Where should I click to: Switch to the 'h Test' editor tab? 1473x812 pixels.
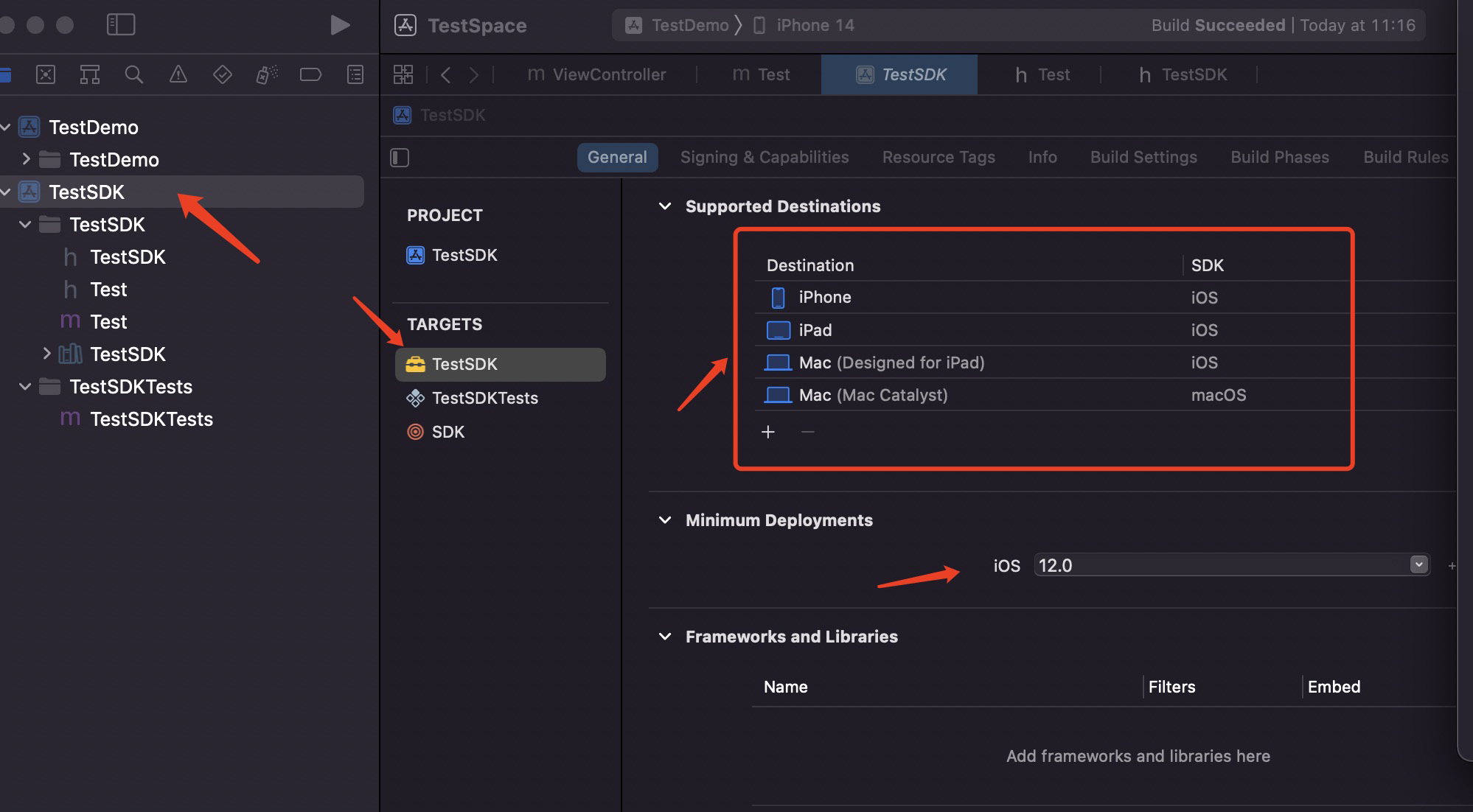pyautogui.click(x=1042, y=74)
